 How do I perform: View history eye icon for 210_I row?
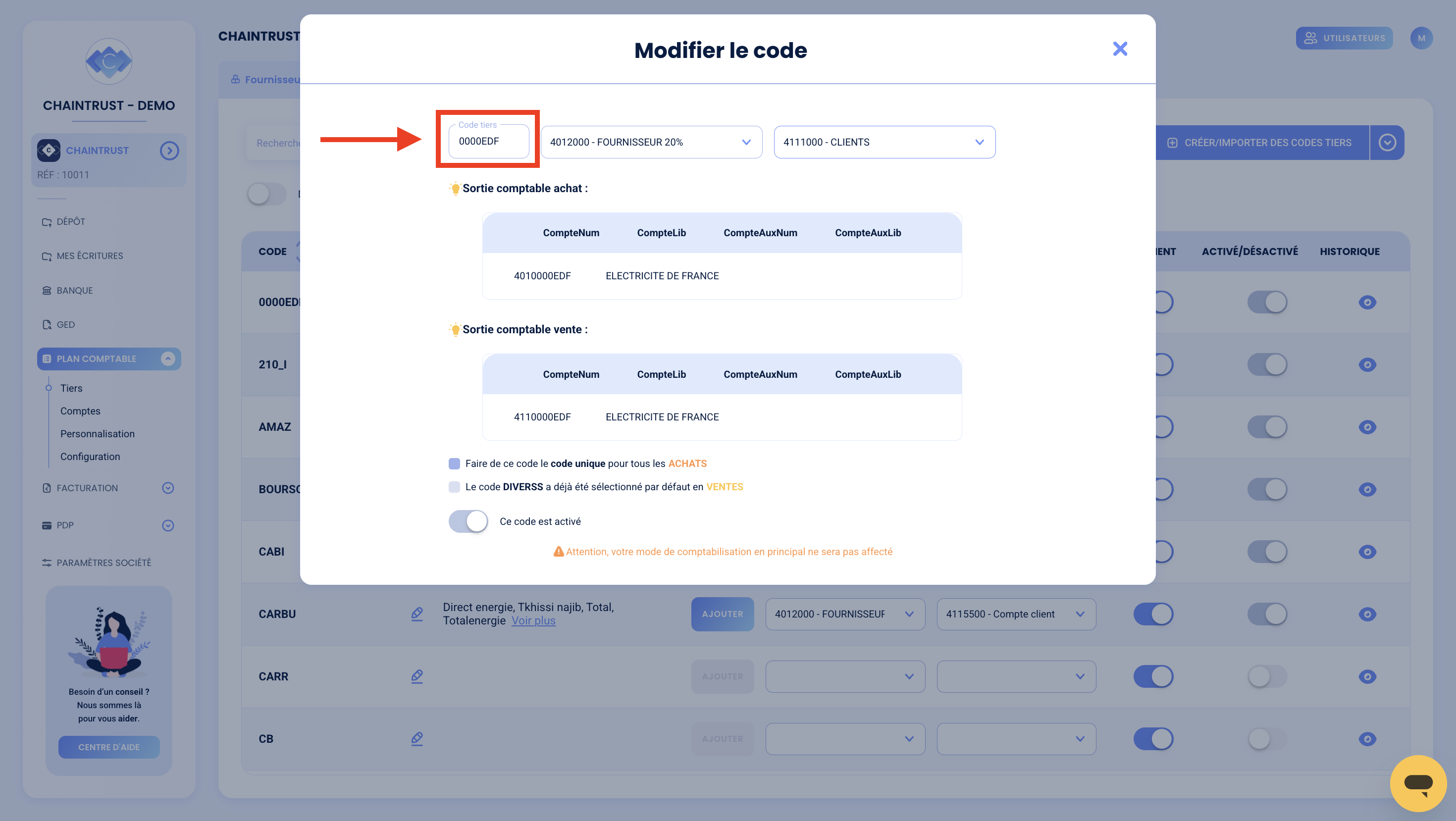[1367, 364]
